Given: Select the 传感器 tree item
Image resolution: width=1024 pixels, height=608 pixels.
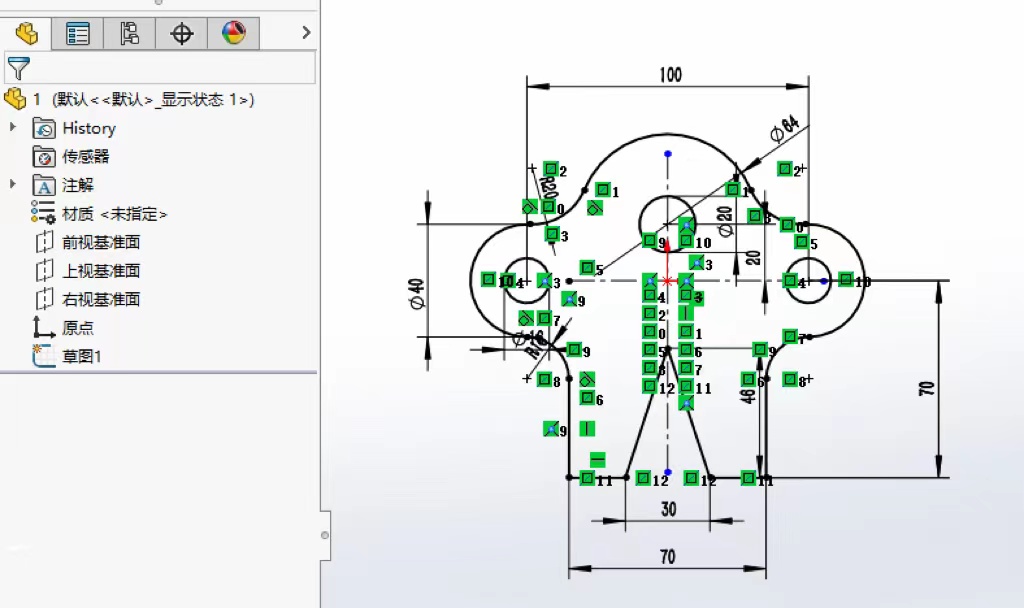Looking at the screenshot, I should (x=86, y=157).
